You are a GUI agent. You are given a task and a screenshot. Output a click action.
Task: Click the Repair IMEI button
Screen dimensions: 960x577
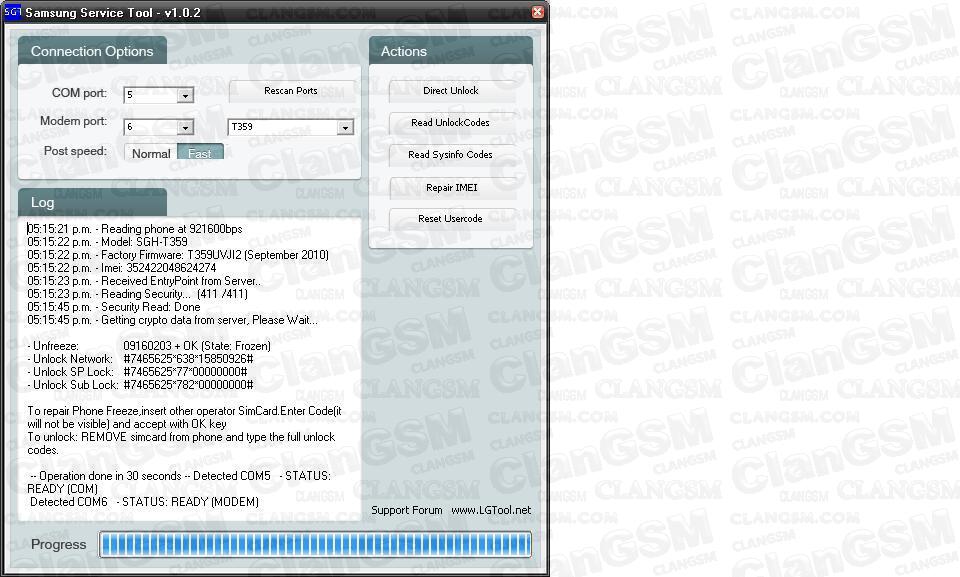pos(451,187)
